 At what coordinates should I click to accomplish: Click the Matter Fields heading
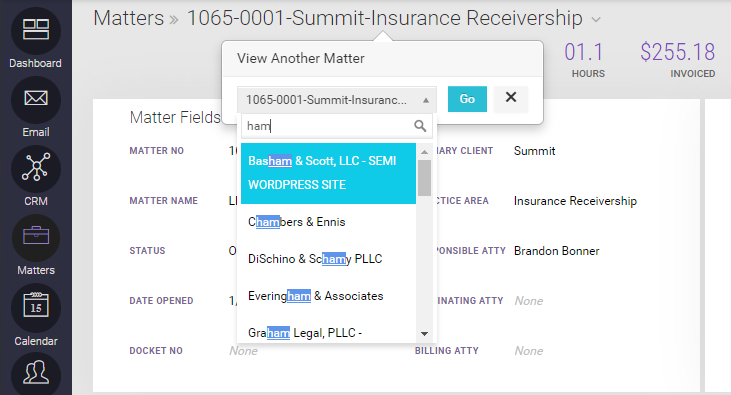175,117
